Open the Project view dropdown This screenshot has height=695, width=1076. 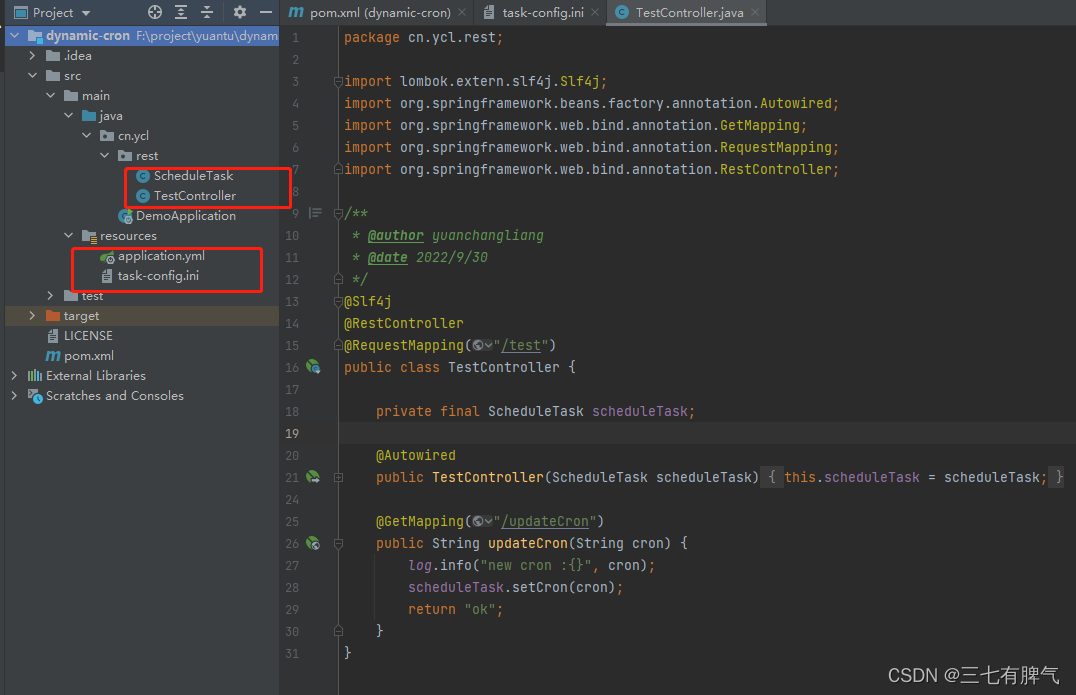(x=86, y=13)
